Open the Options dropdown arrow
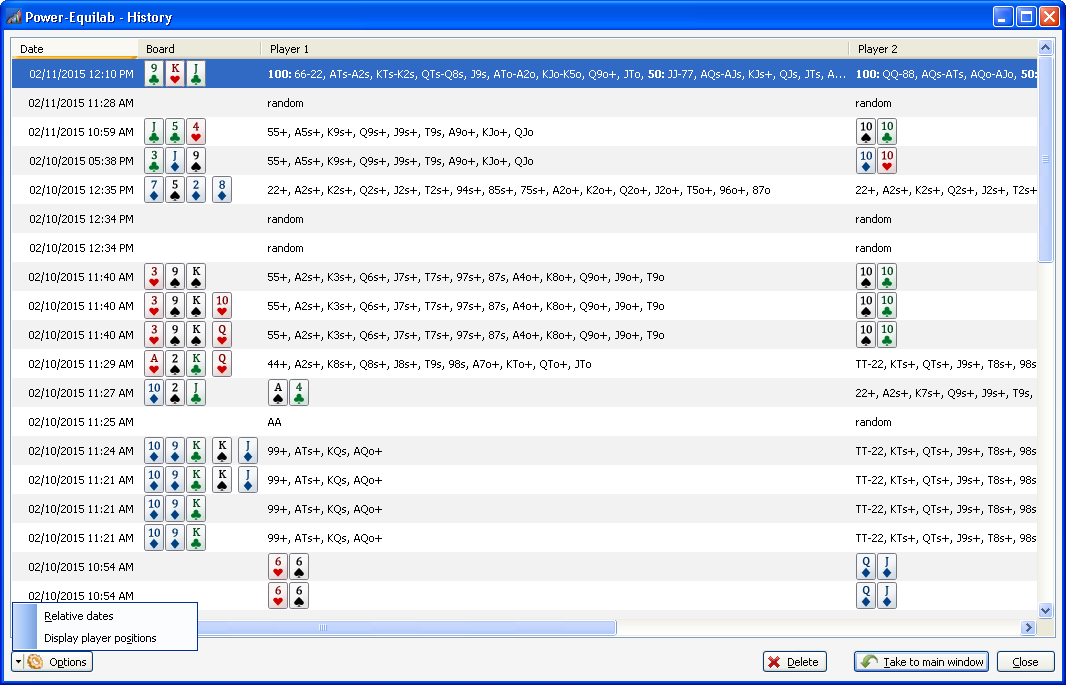The height and width of the screenshot is (685, 1066). [17, 661]
